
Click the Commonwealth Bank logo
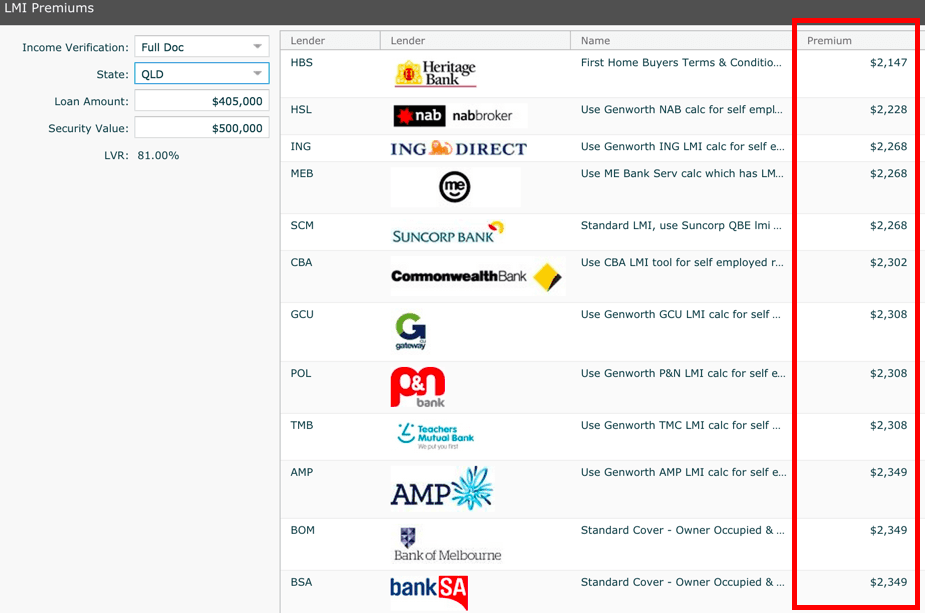tap(476, 276)
